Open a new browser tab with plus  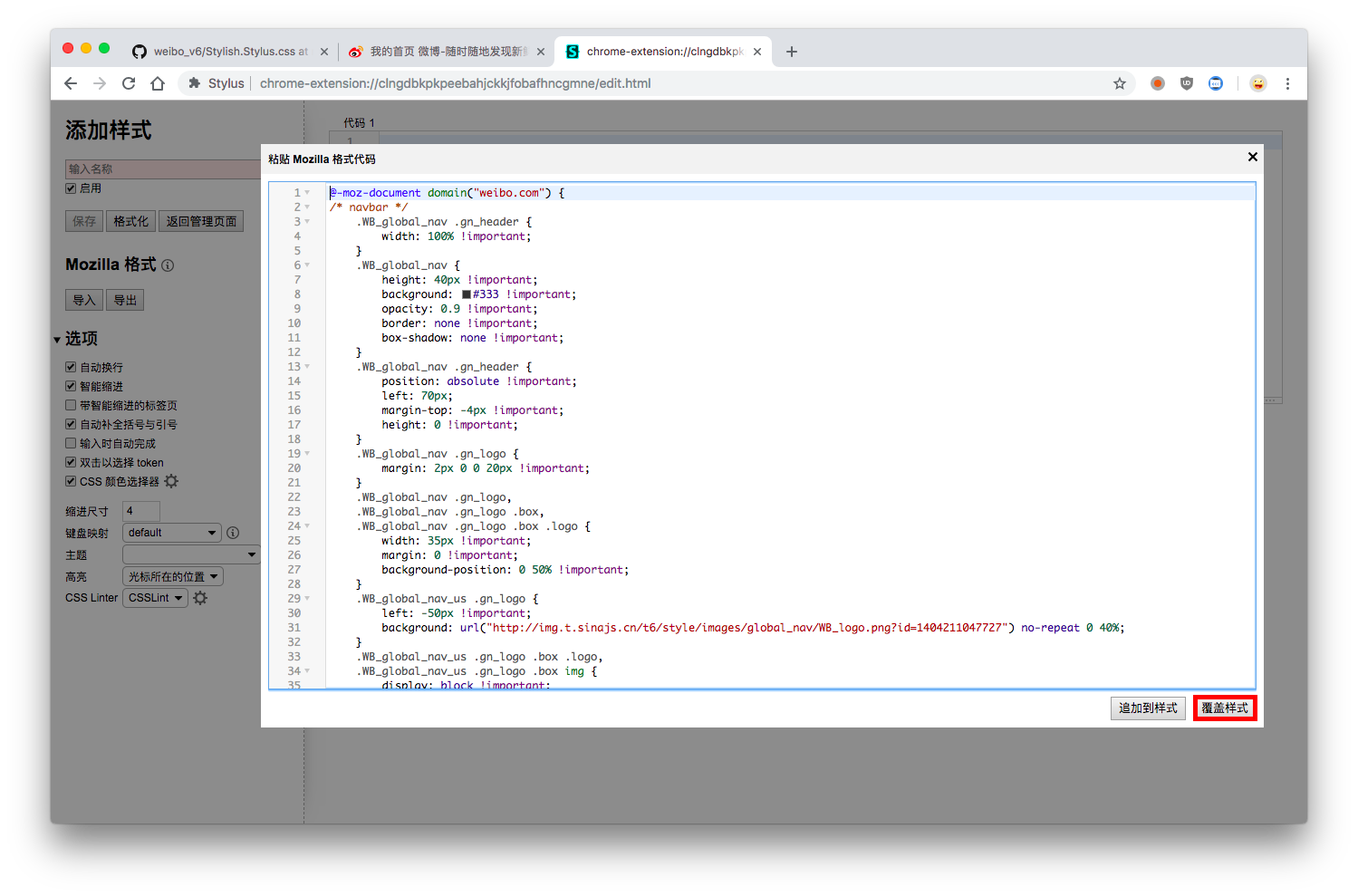(792, 52)
